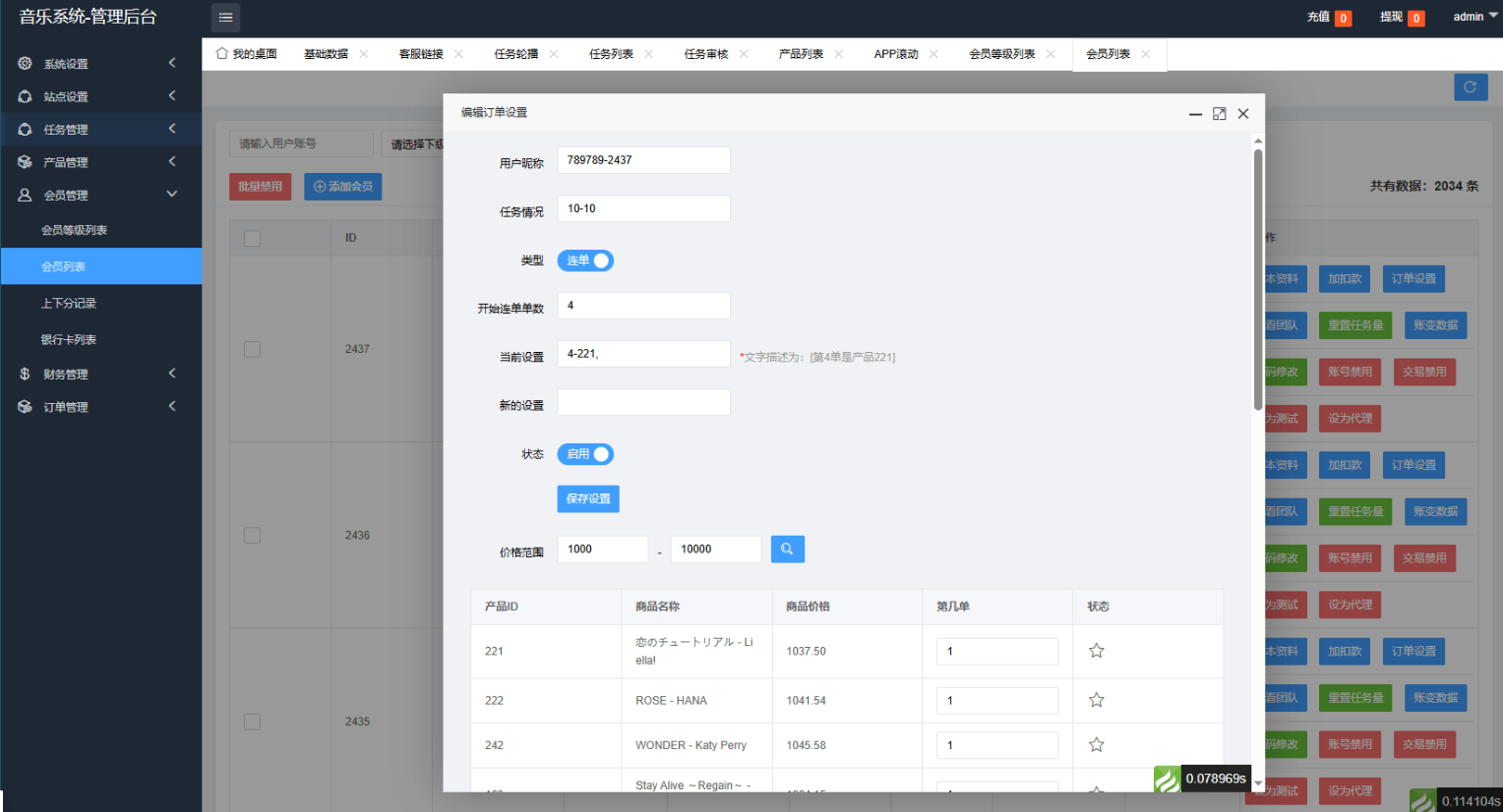Viewport: 1503px width, 812px height.
Task: Click the hamburger menu icon in header
Action: coord(225,17)
